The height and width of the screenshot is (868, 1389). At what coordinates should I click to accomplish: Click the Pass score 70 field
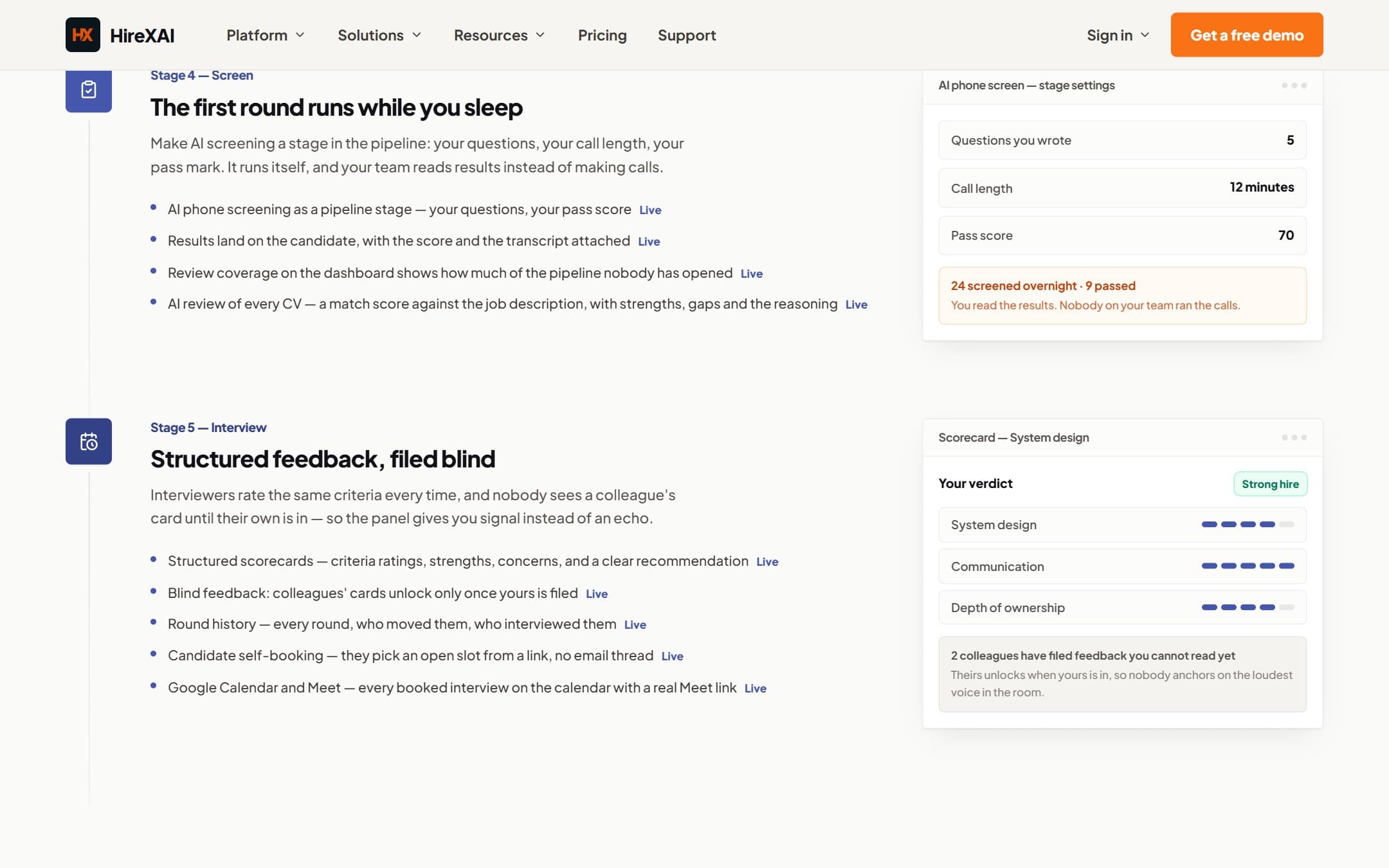coord(1122,235)
